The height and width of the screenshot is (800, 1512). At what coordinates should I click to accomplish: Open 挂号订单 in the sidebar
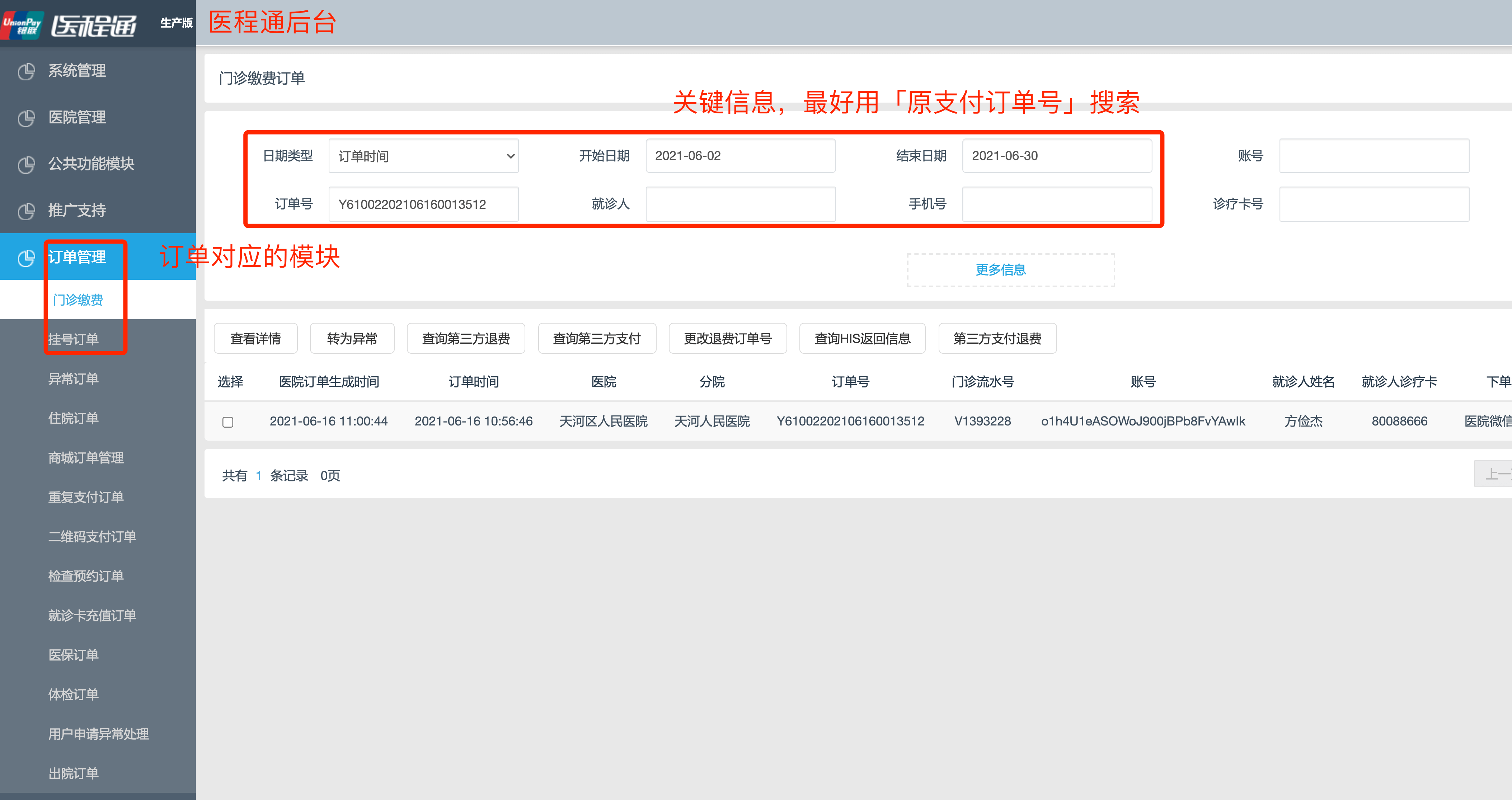[73, 339]
